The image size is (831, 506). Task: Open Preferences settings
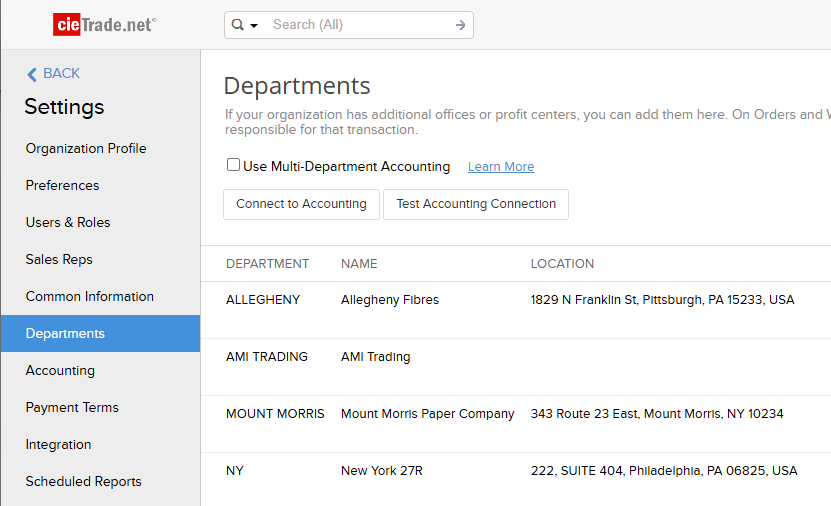point(63,185)
